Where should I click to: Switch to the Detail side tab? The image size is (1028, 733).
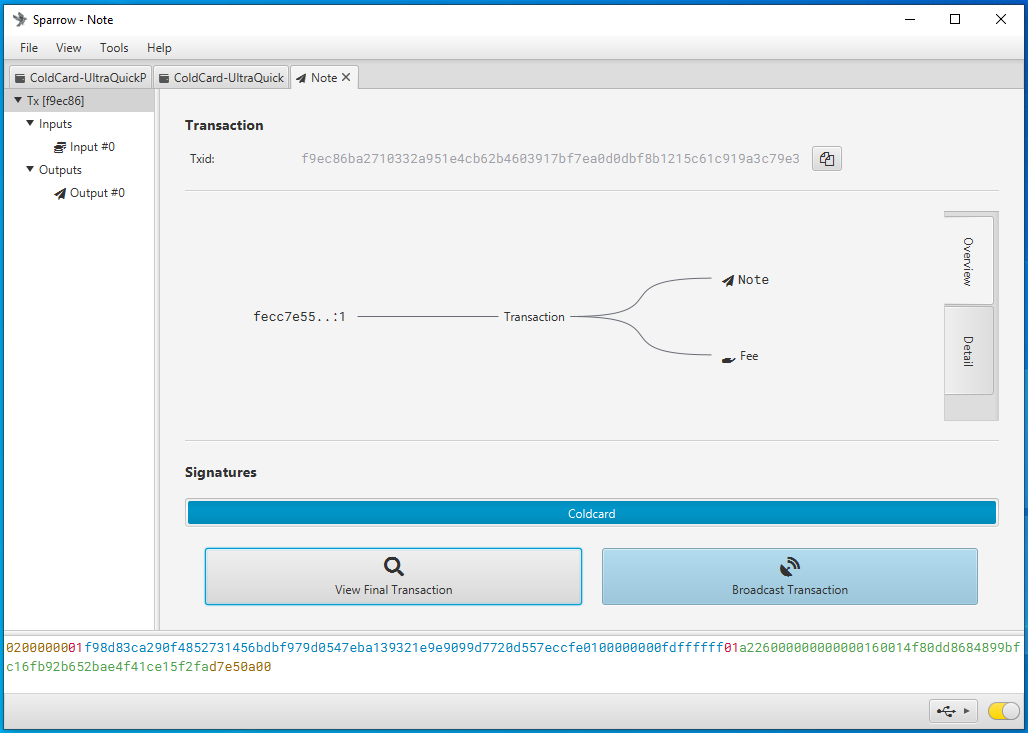(x=968, y=351)
